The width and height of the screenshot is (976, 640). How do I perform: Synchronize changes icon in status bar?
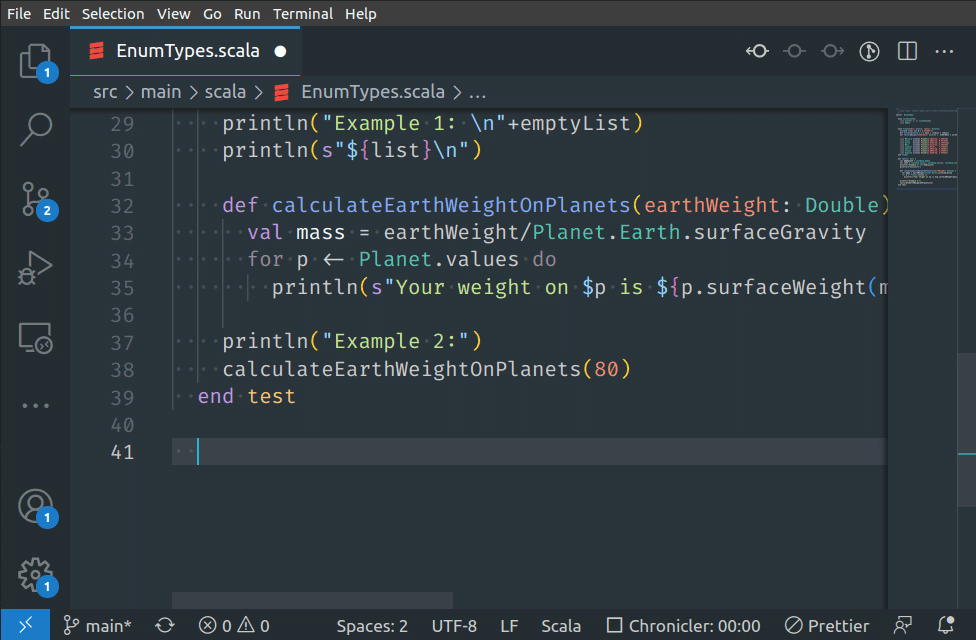point(165,626)
